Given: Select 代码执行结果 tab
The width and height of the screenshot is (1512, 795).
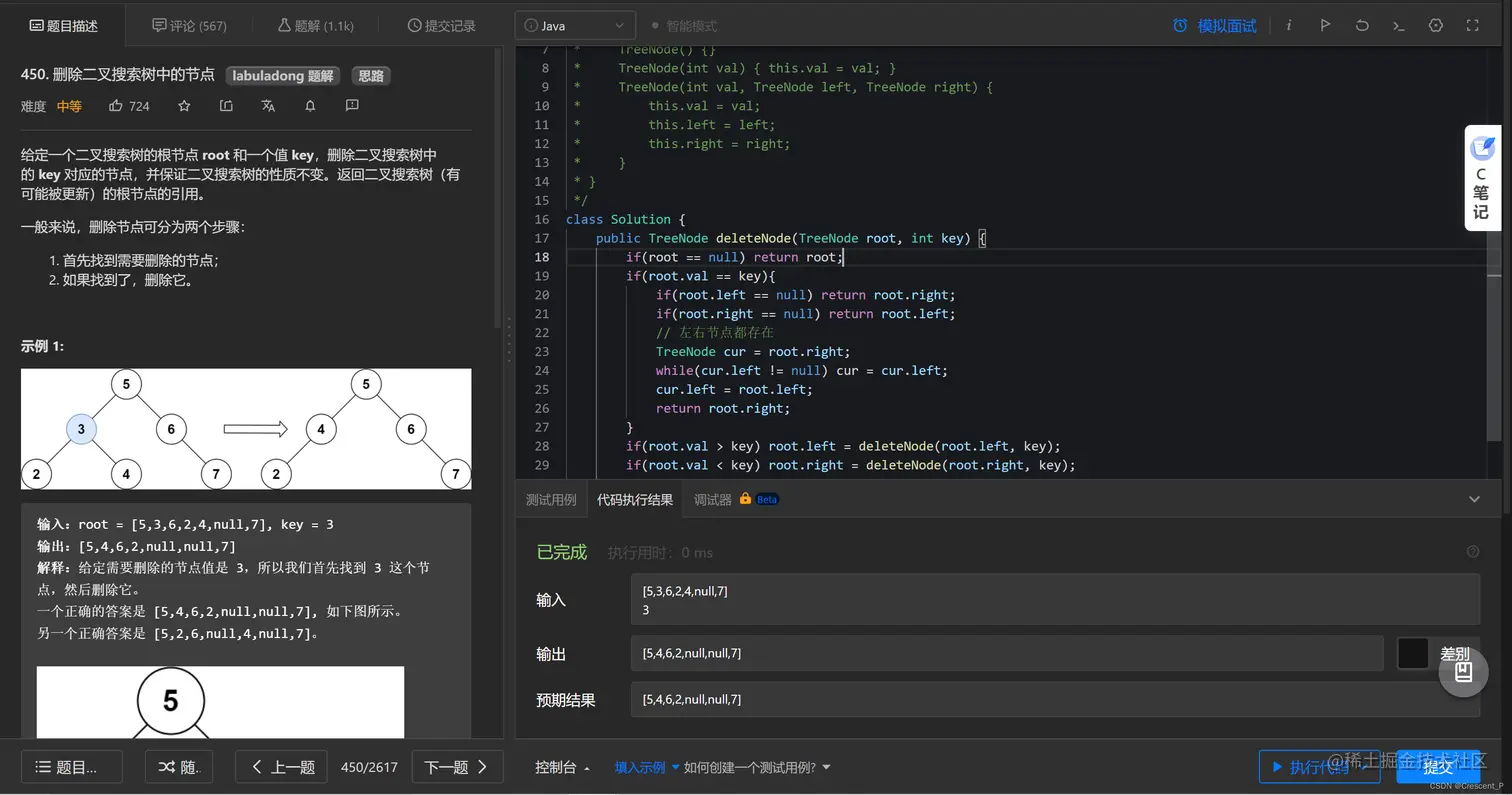Looking at the screenshot, I should [x=635, y=500].
